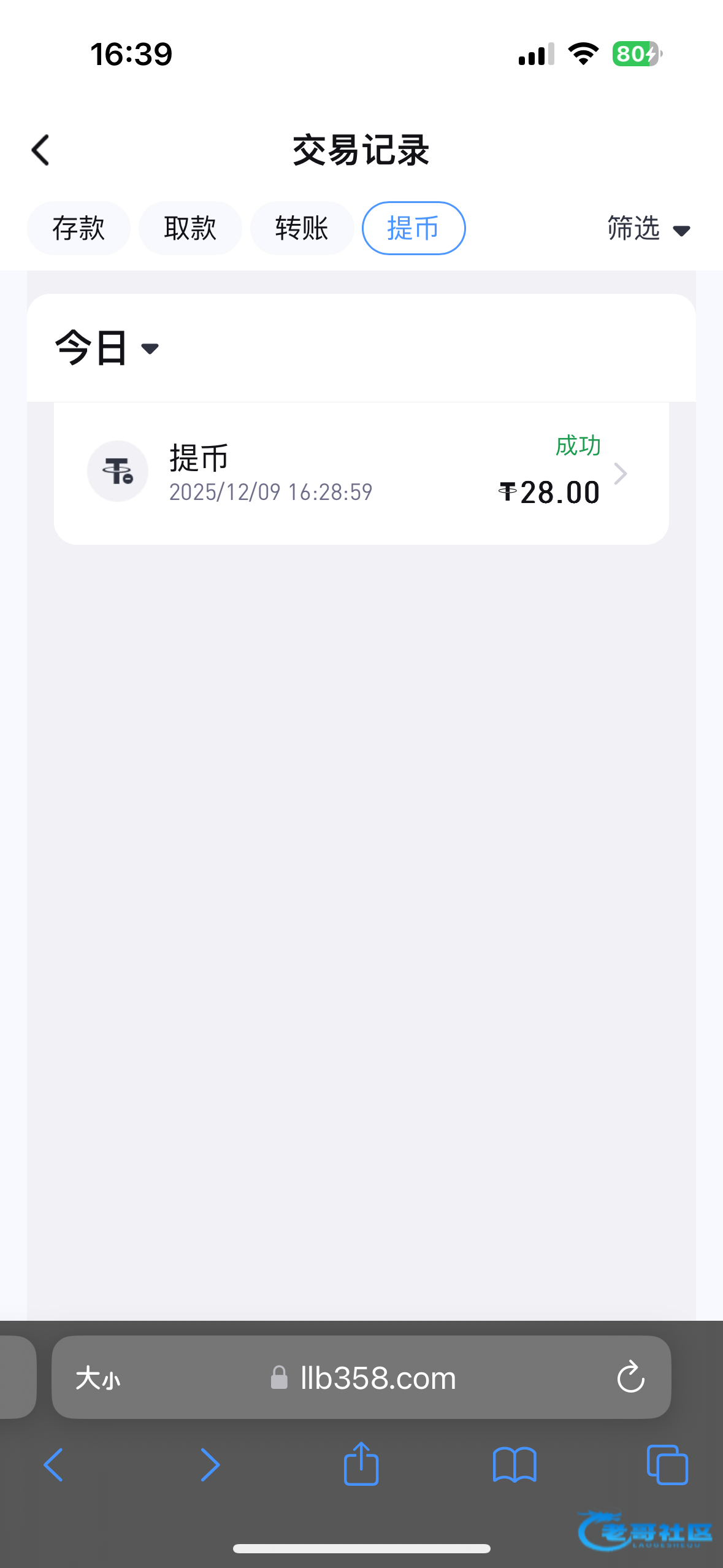
Task: Tap the 成功 status label
Action: pos(578,446)
